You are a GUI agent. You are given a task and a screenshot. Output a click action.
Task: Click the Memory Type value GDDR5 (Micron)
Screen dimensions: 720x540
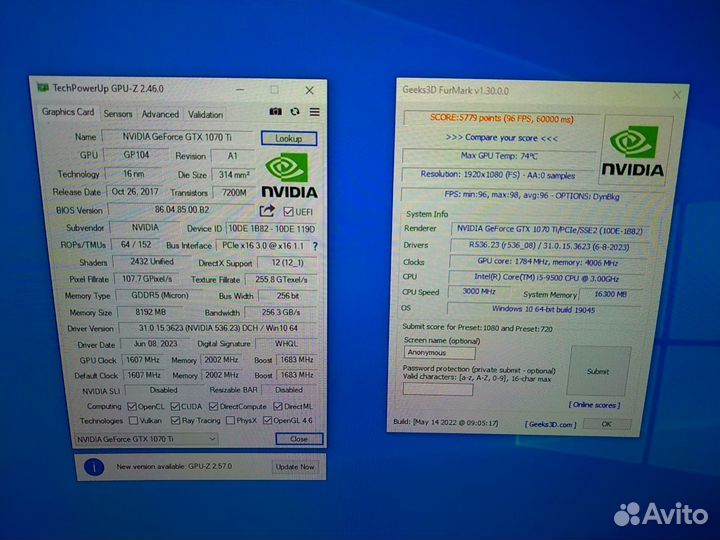[160, 295]
